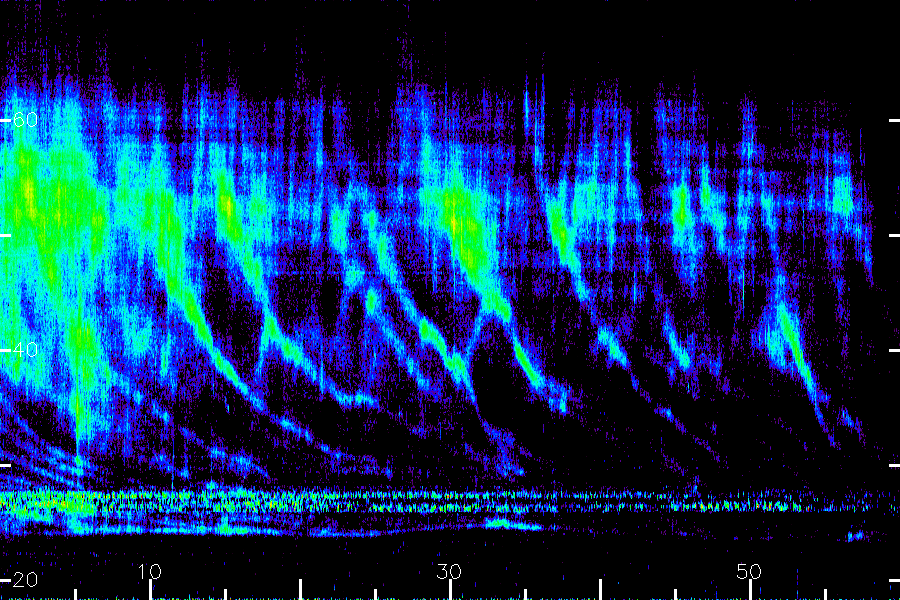This screenshot has width=900, height=600.
Task: Click the 30 label on horizontal axis
Action: (x=449, y=572)
